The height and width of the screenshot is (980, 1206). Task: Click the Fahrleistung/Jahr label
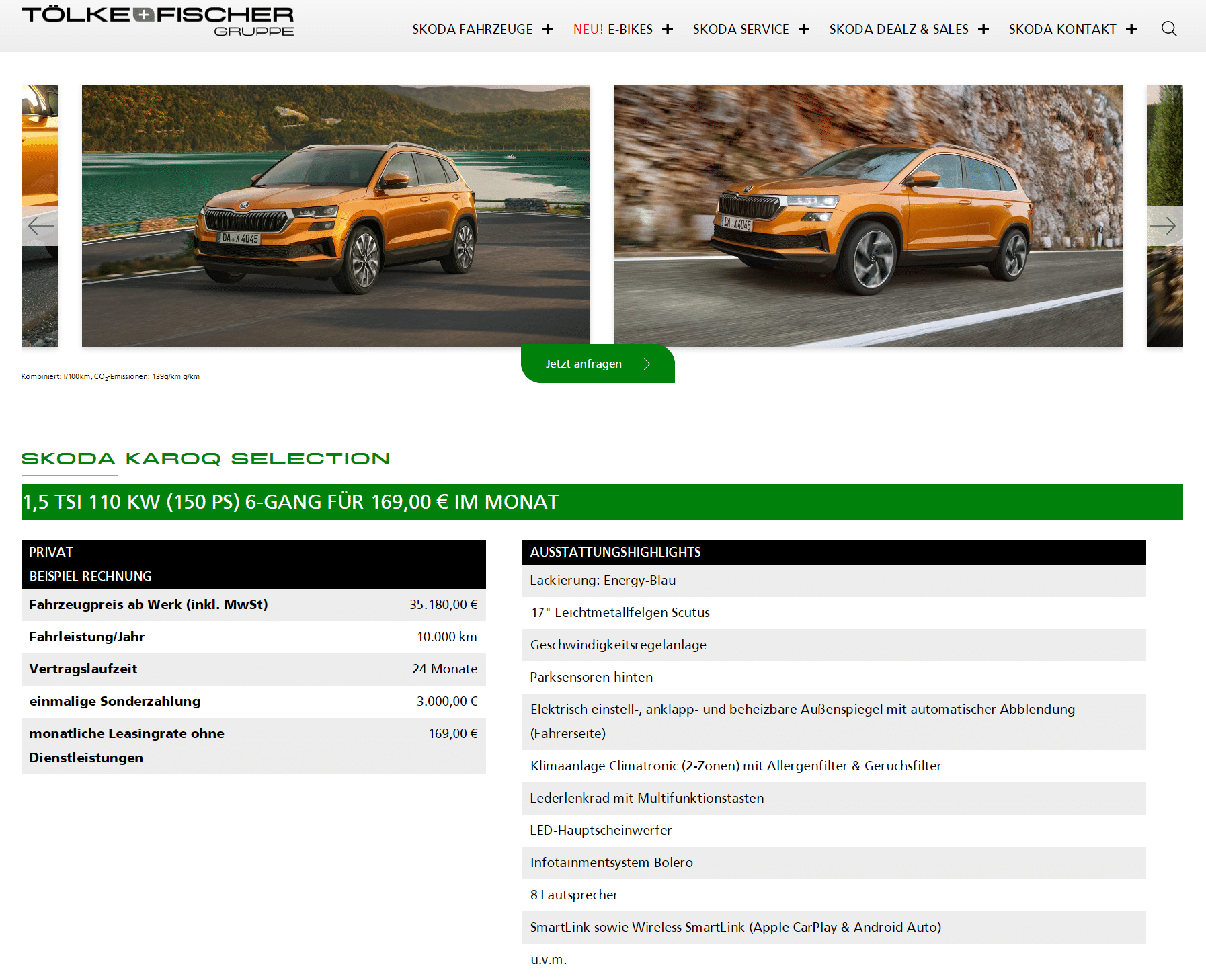click(87, 637)
